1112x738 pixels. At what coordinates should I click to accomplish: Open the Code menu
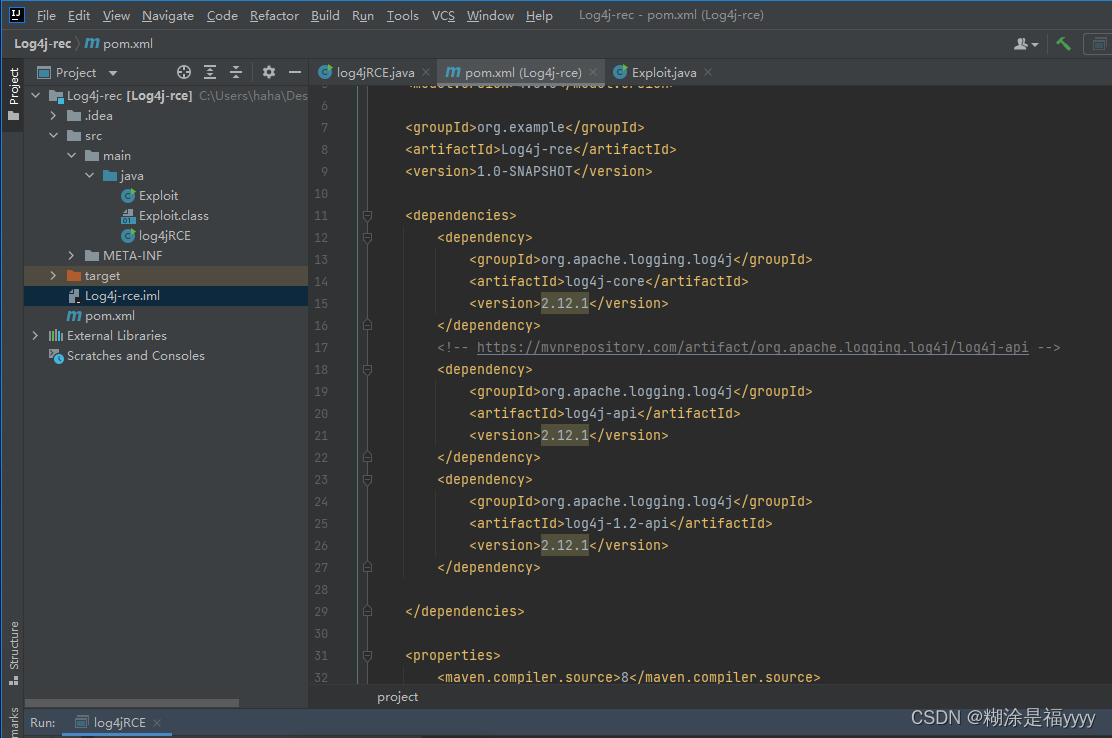click(x=222, y=15)
